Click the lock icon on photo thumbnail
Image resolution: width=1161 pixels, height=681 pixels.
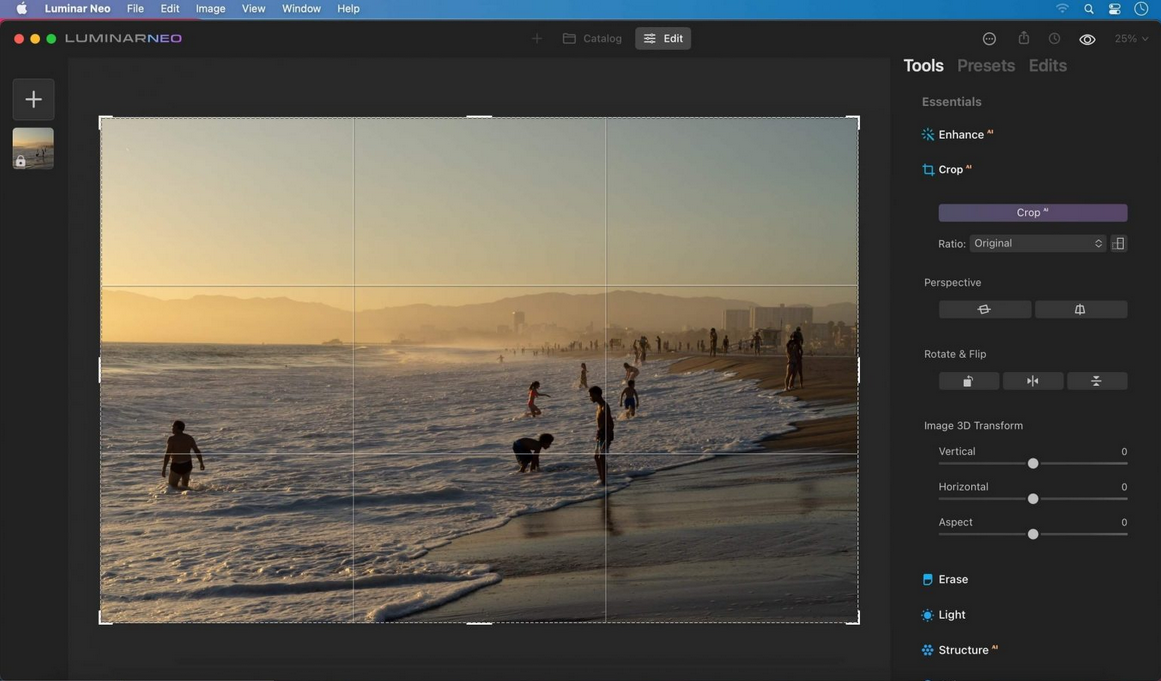(x=20, y=161)
